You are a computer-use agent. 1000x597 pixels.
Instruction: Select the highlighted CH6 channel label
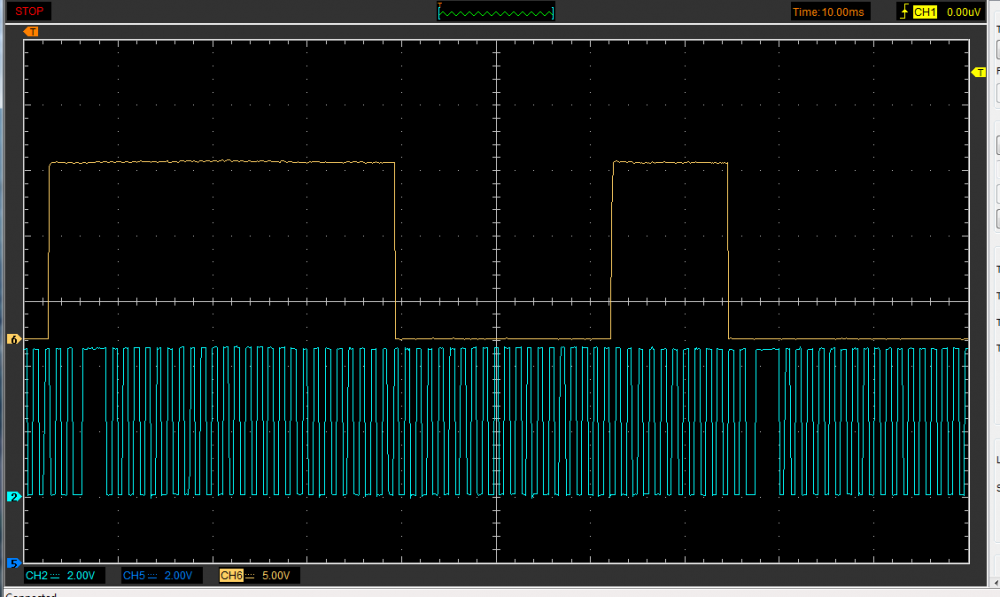pyautogui.click(x=231, y=576)
